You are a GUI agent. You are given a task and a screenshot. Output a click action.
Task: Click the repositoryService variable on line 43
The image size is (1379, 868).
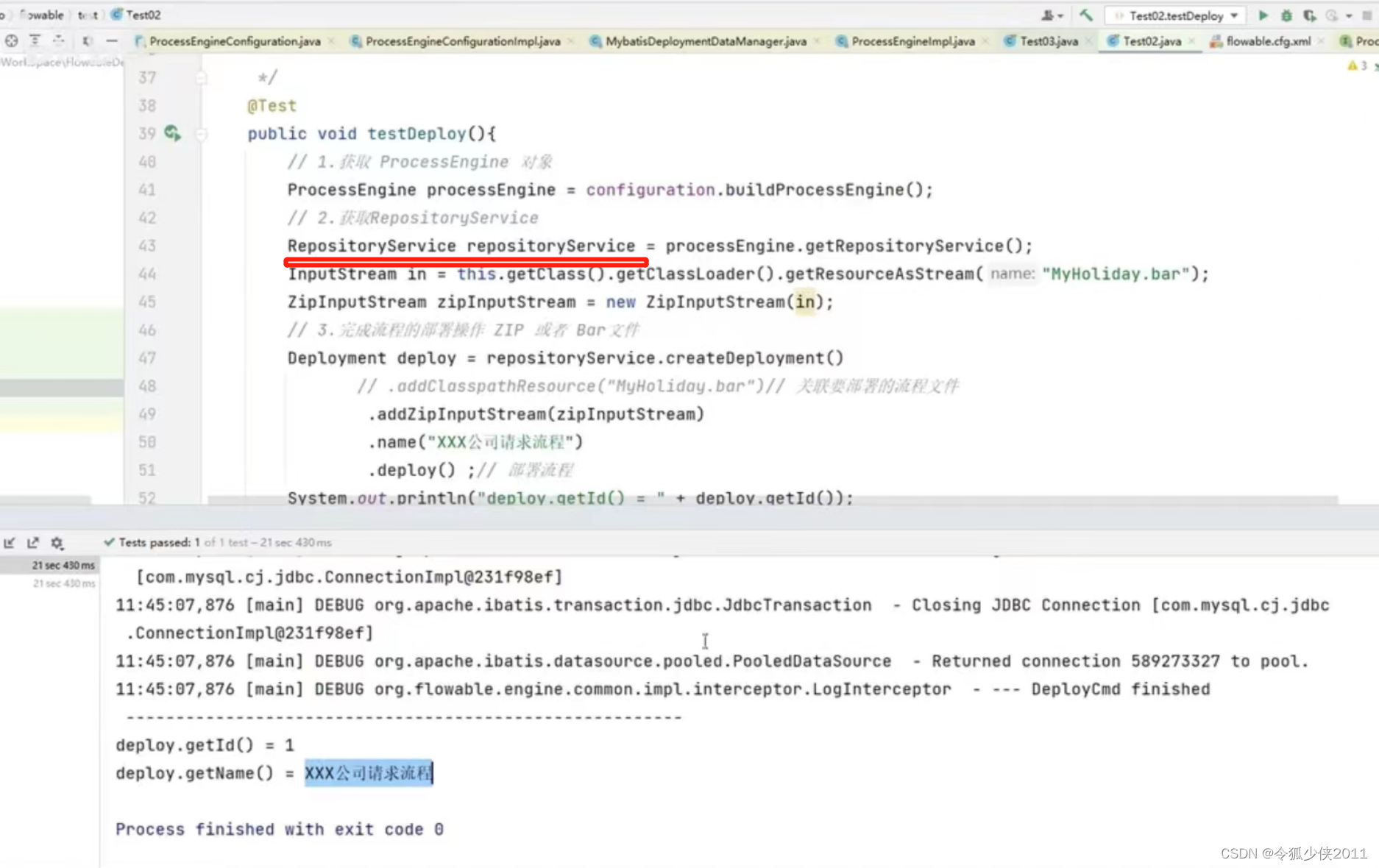coord(551,246)
